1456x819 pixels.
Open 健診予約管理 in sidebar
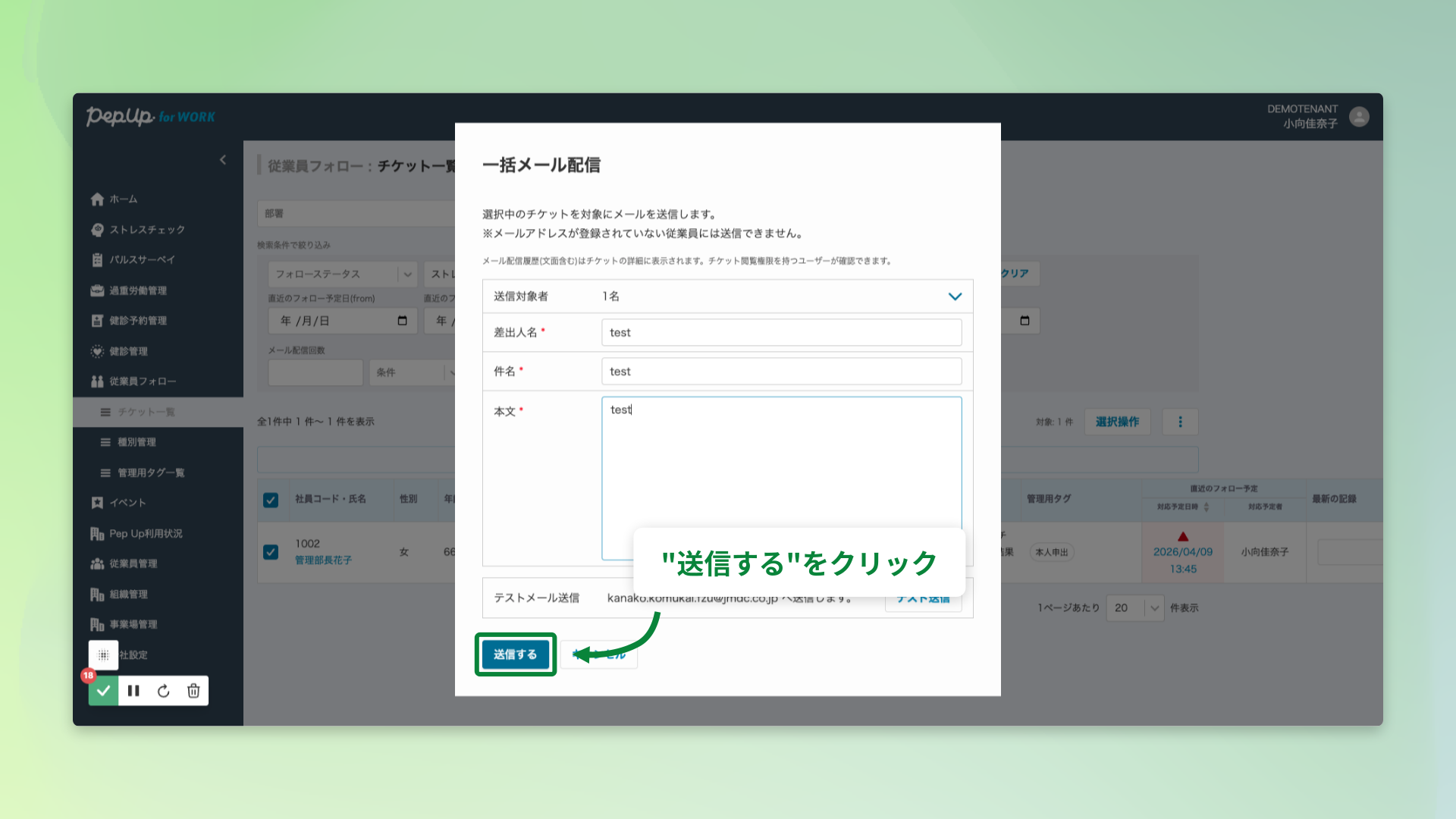138,321
